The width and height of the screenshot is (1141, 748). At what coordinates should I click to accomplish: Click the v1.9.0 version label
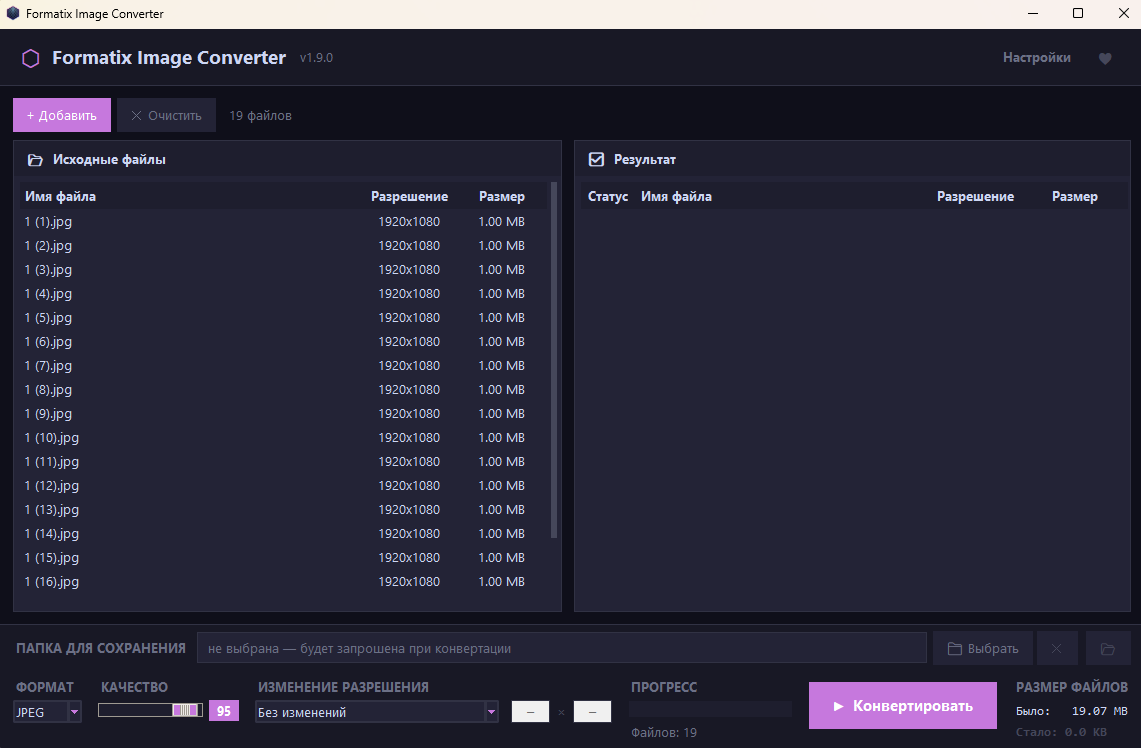[x=317, y=57]
